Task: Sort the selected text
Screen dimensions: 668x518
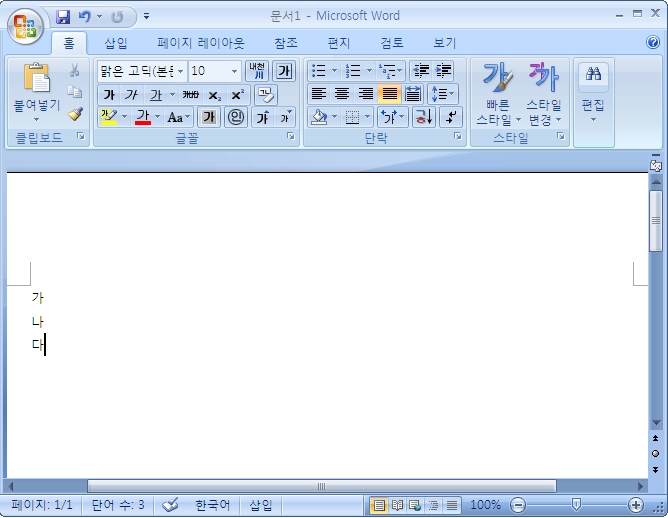Action: pos(423,117)
